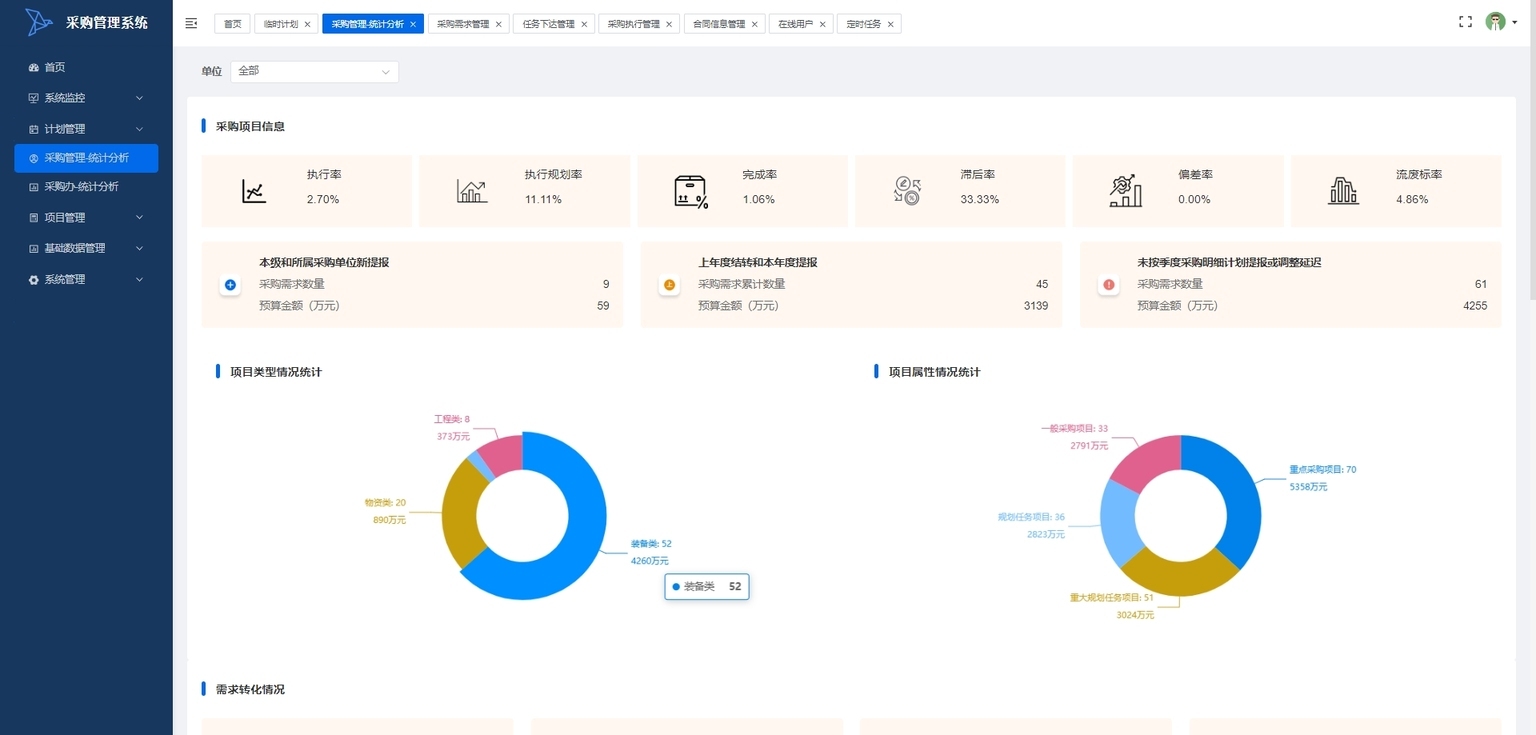Image resolution: width=1536 pixels, height=735 pixels.
Task: Click the 执行率 line chart icon
Action: pos(254,191)
